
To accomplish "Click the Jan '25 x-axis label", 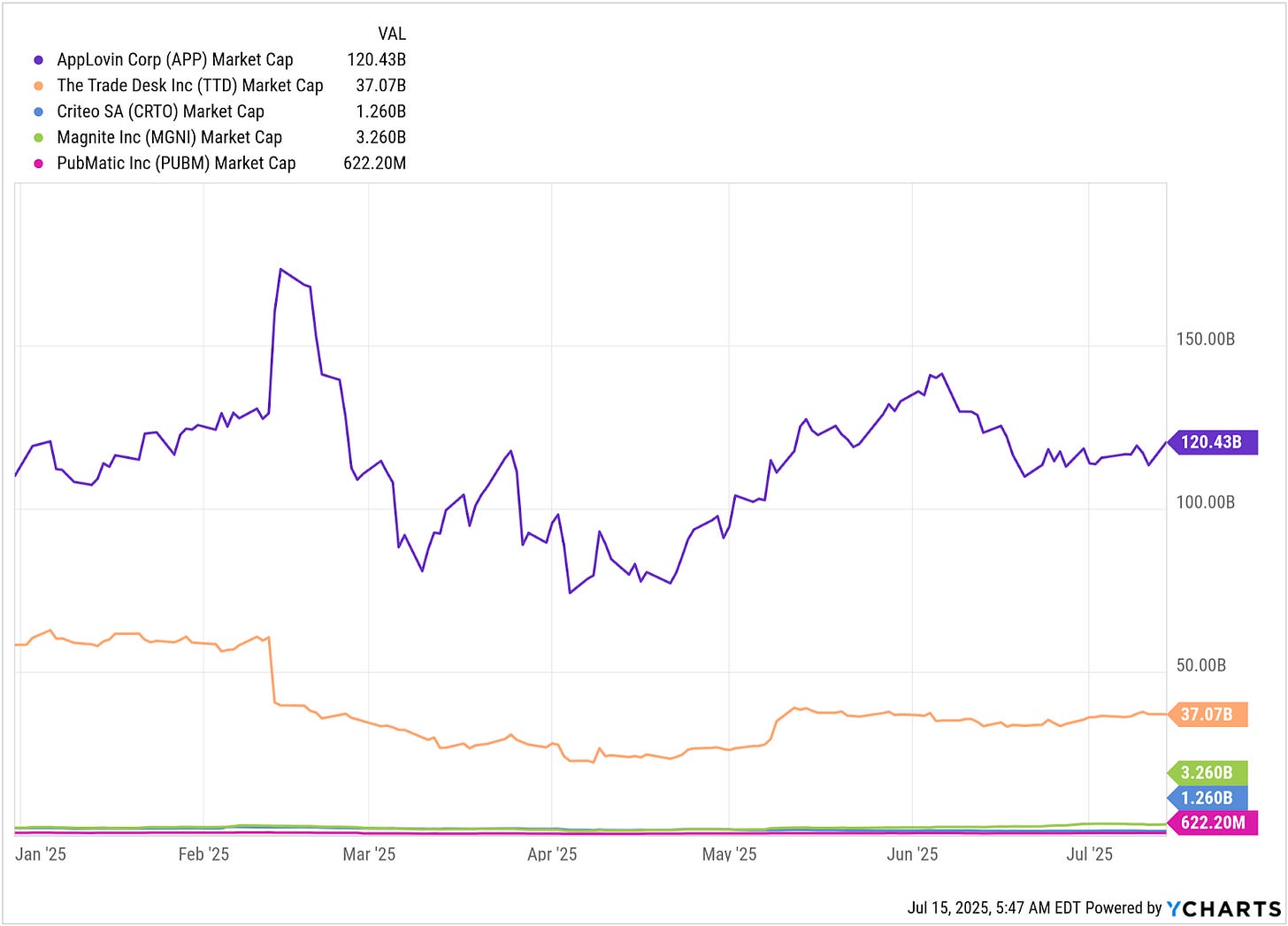I will point(41,853).
